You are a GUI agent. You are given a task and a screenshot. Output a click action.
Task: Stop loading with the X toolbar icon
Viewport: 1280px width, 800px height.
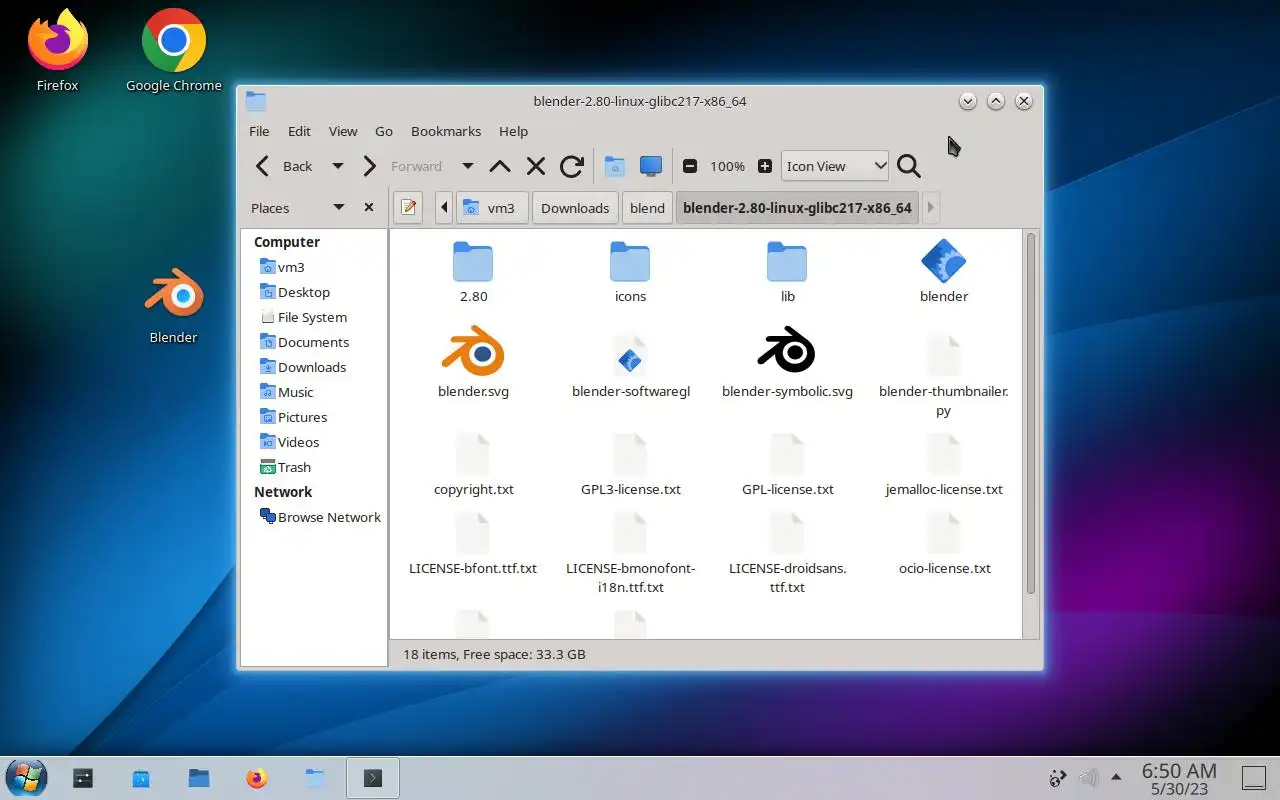click(x=536, y=166)
